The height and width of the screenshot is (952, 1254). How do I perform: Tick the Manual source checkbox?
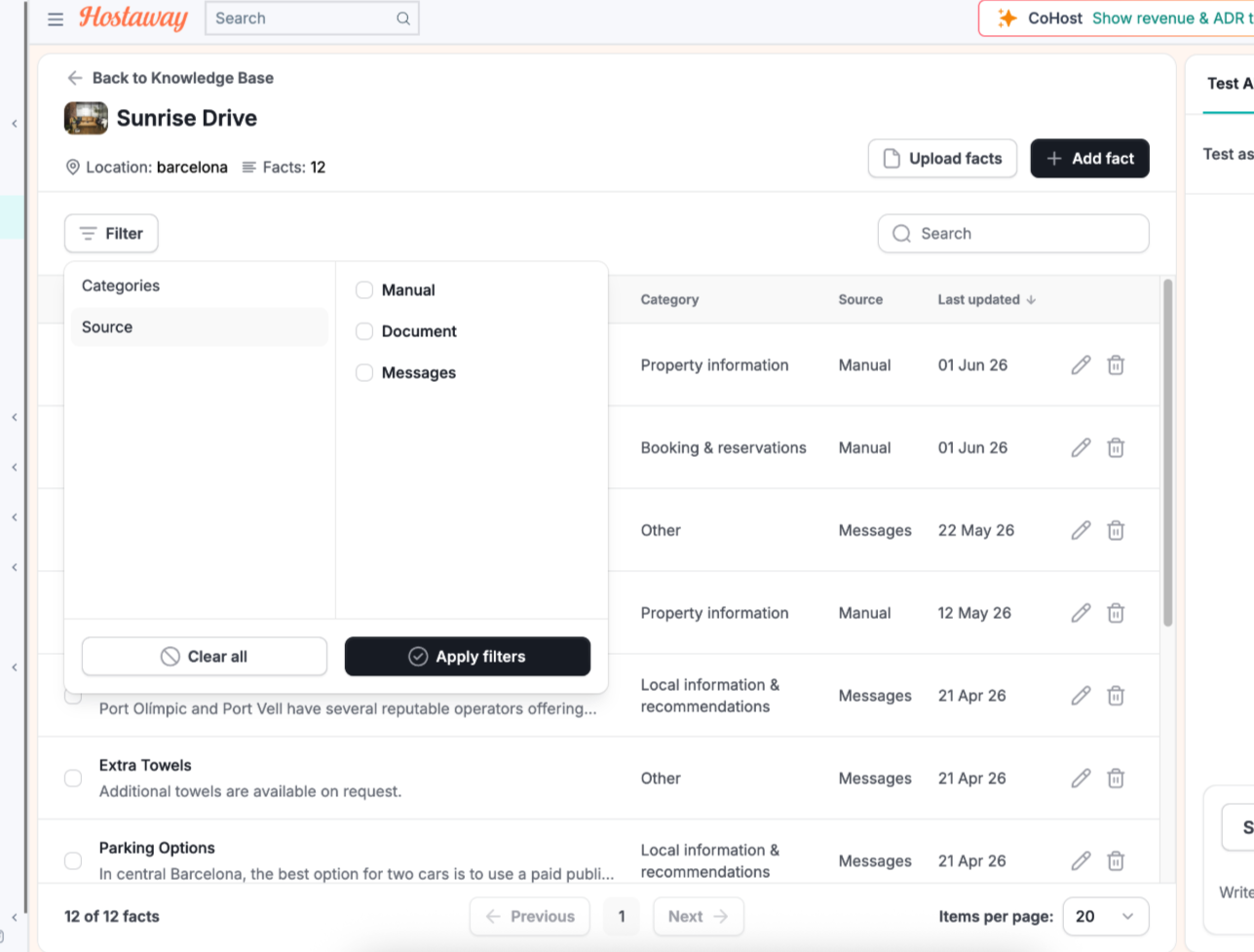coord(364,289)
